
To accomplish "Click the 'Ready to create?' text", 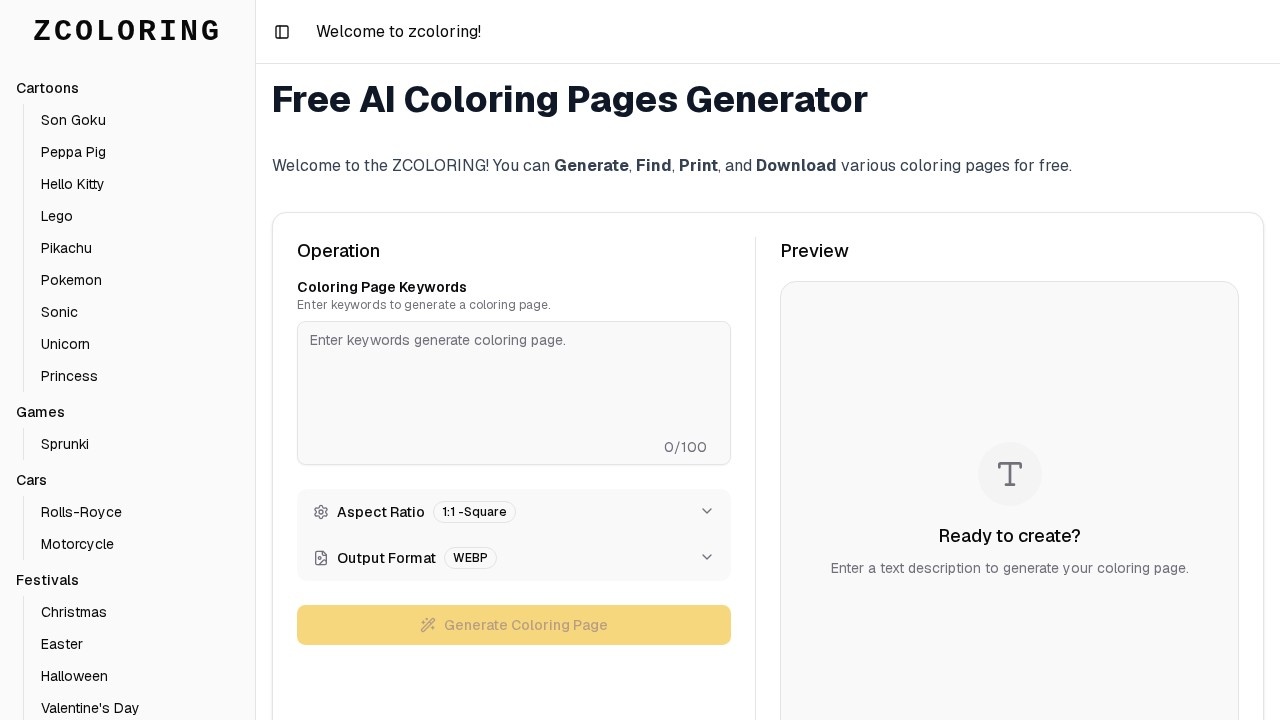I will (1010, 536).
